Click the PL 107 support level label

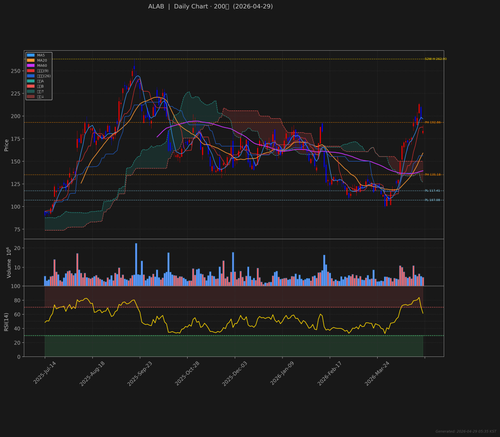coord(432,200)
